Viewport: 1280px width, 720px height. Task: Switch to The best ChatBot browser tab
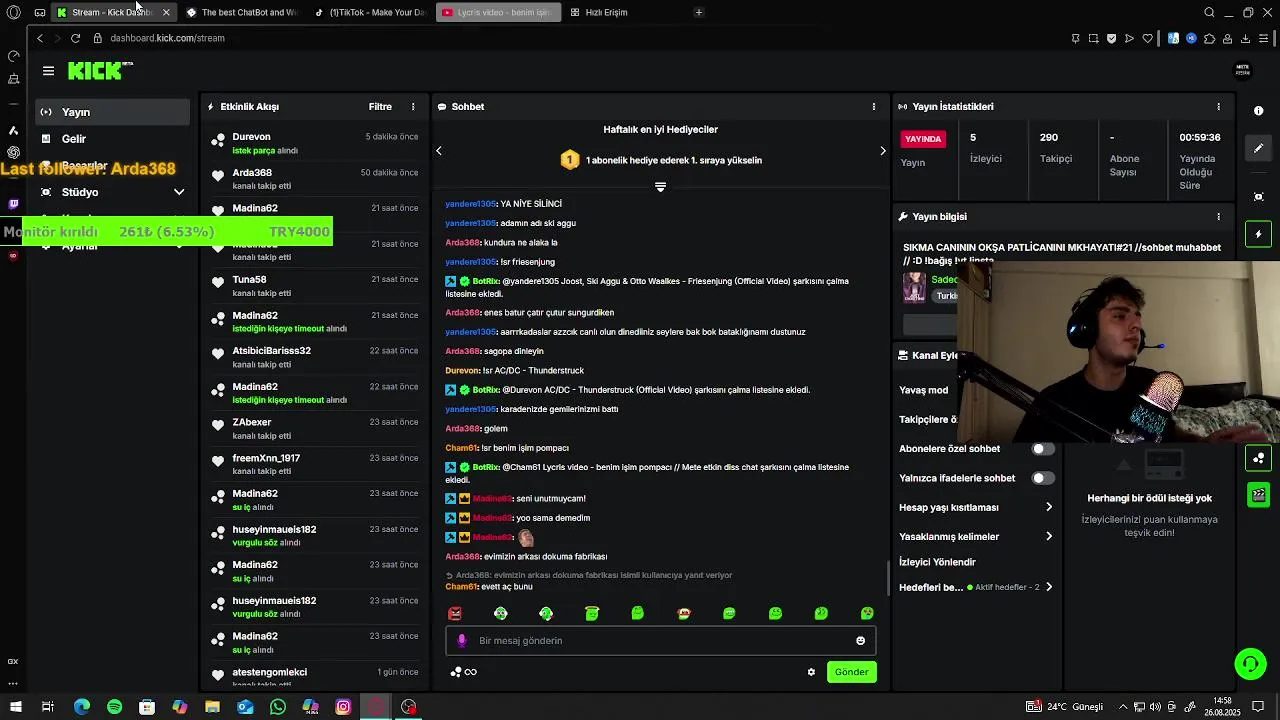[242, 12]
